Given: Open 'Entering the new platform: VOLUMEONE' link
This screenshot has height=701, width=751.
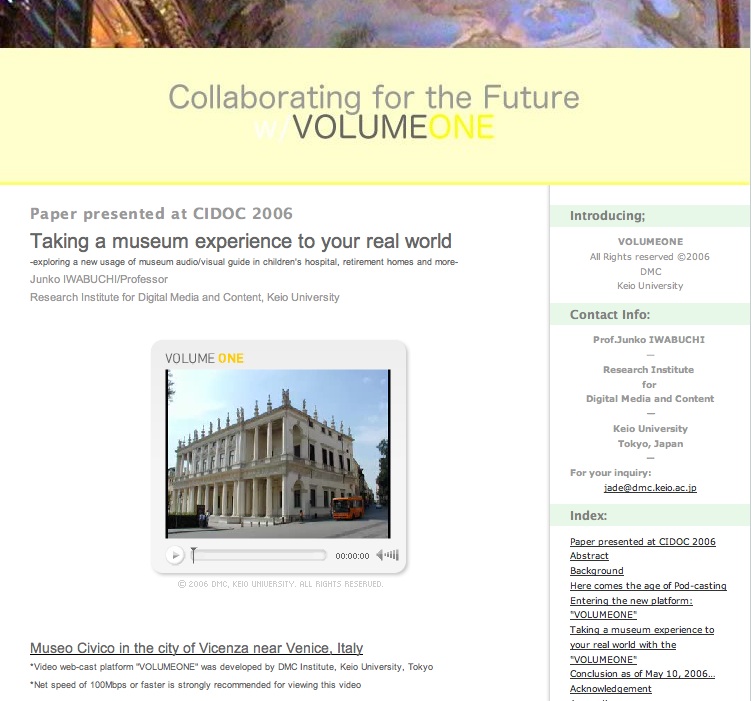Looking at the screenshot, I should [631, 608].
